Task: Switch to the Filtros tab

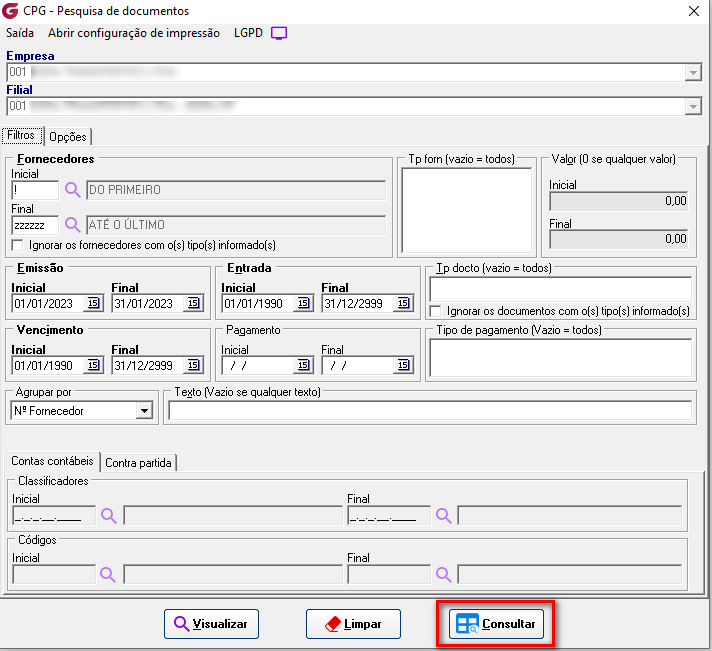Action: 21,135
